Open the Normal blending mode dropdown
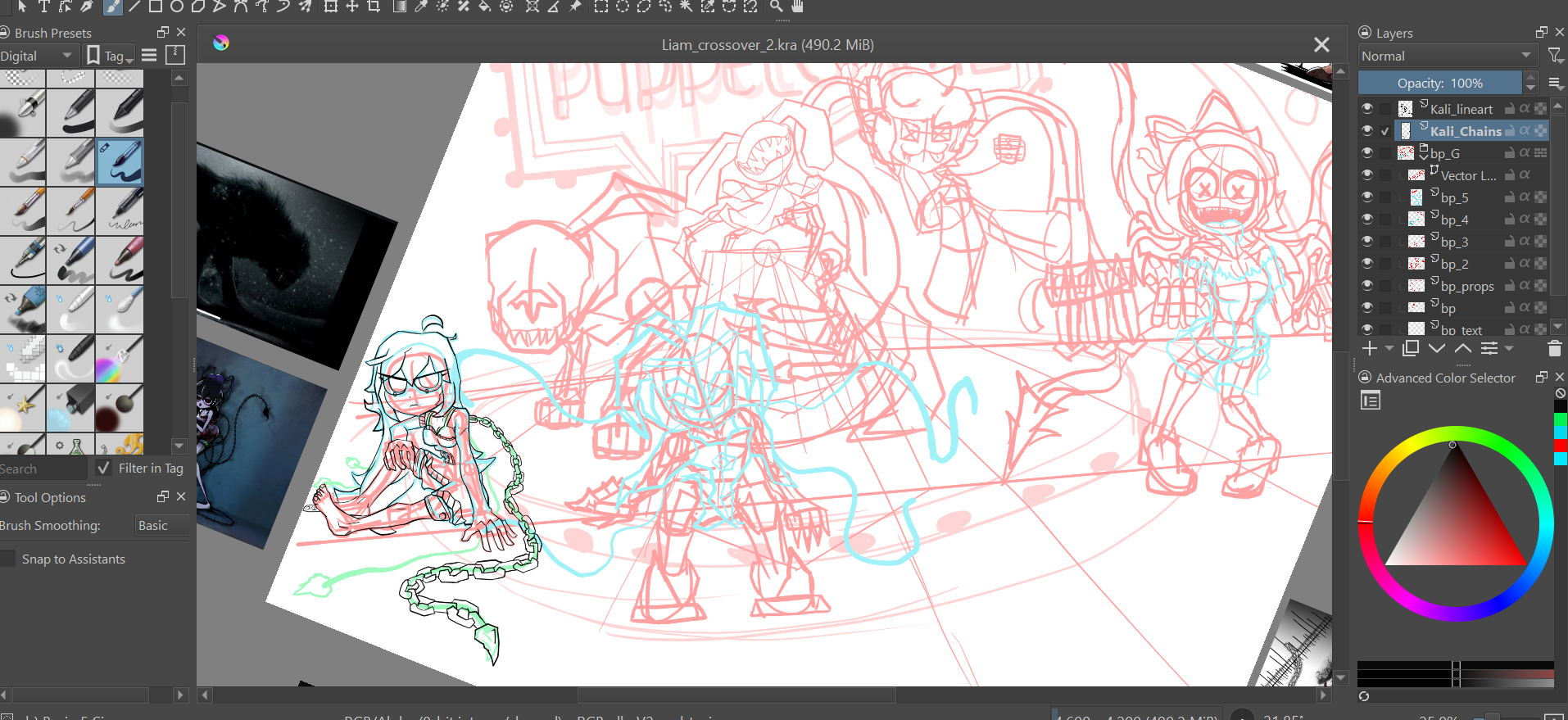This screenshot has height=720, width=1568. (1447, 56)
